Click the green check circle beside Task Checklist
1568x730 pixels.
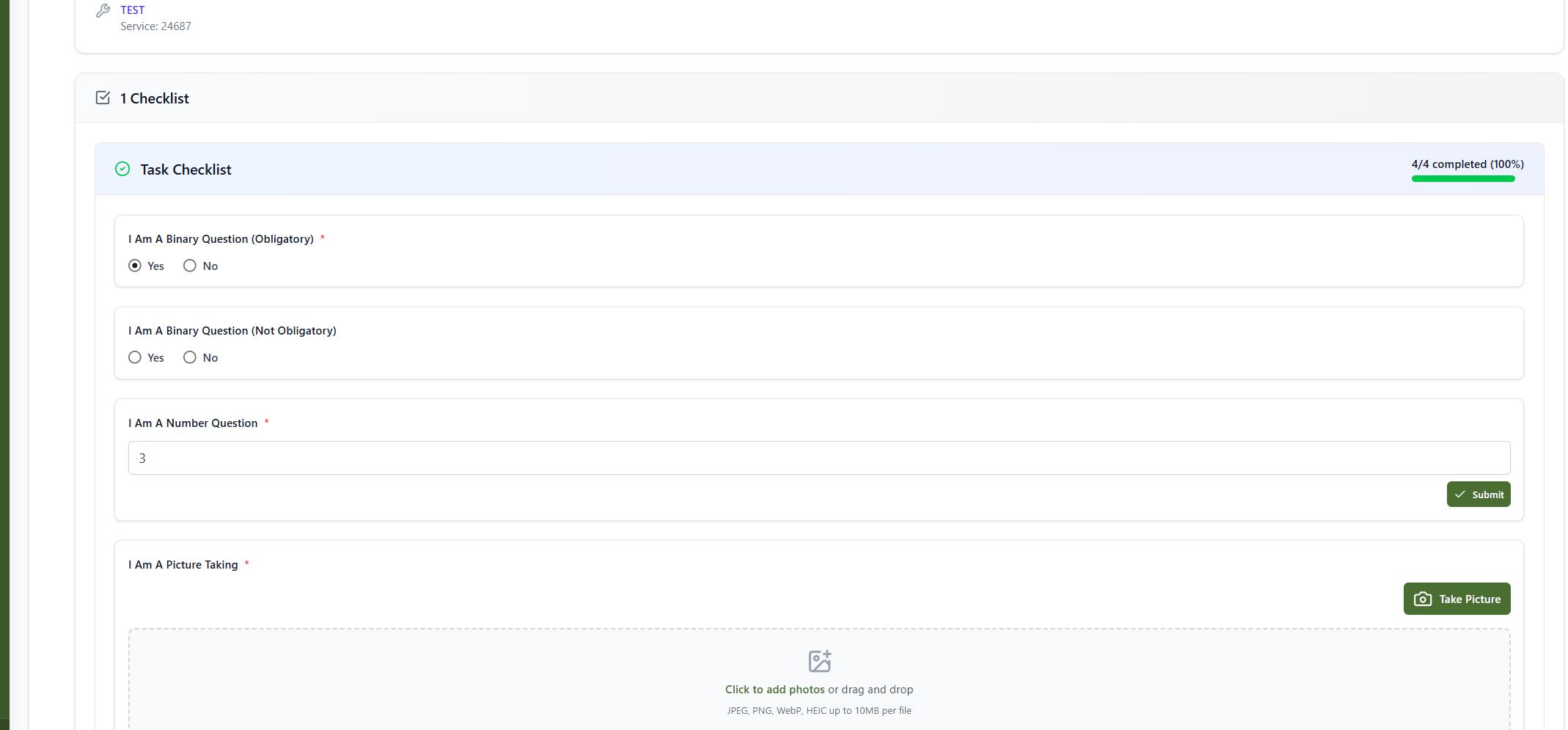[x=122, y=169]
